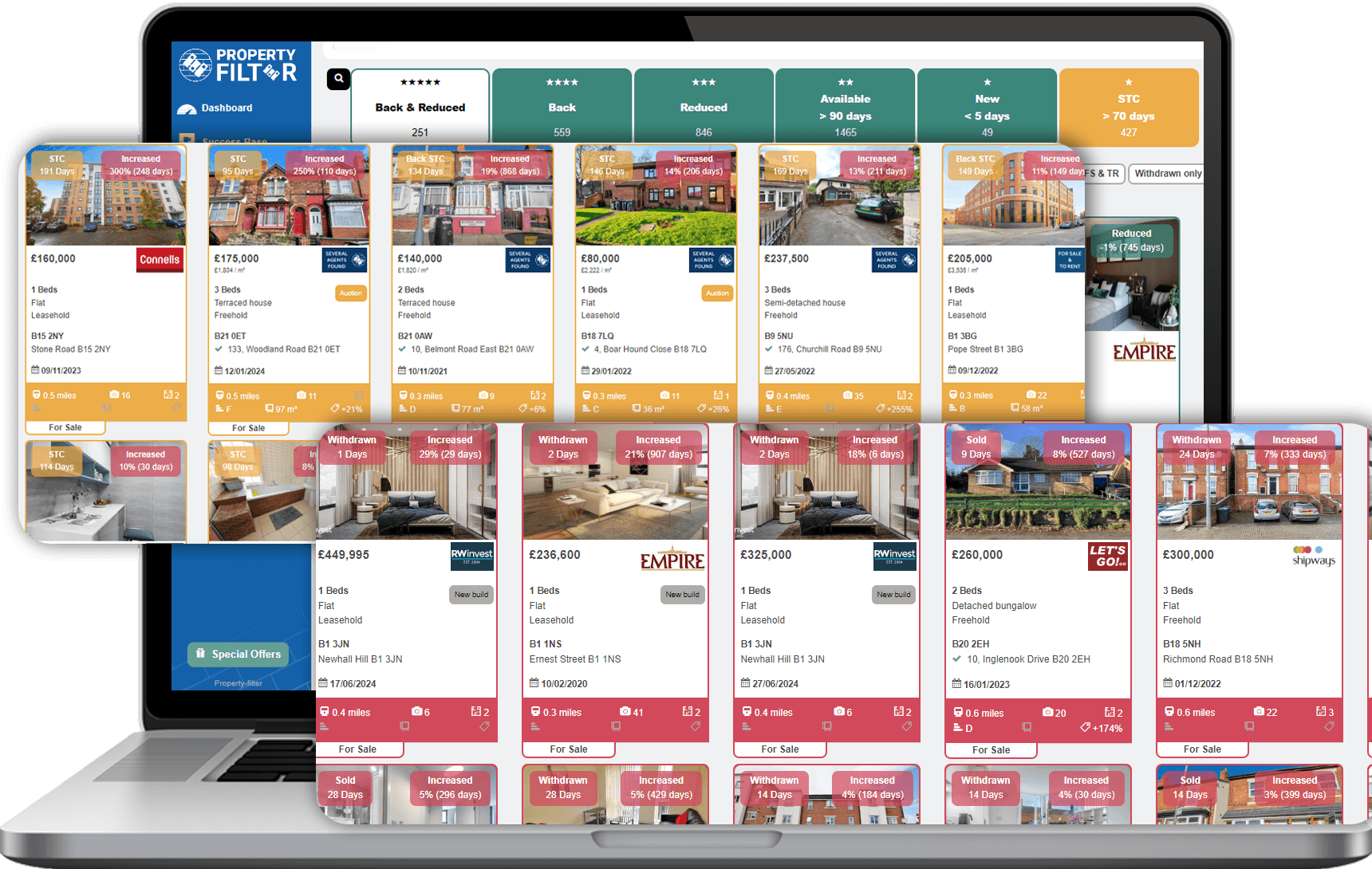Image resolution: width=1372 pixels, height=869 pixels.
Task: Click the Empire logo on £236,600 card
Action: 672,560
